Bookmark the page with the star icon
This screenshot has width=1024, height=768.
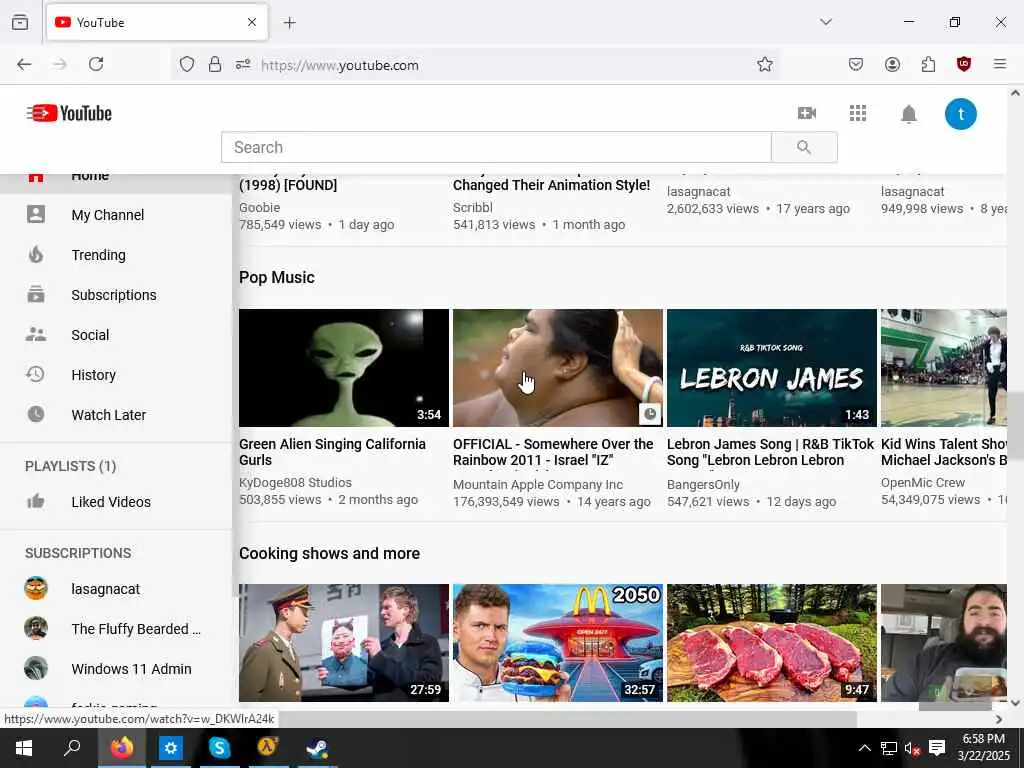765,64
